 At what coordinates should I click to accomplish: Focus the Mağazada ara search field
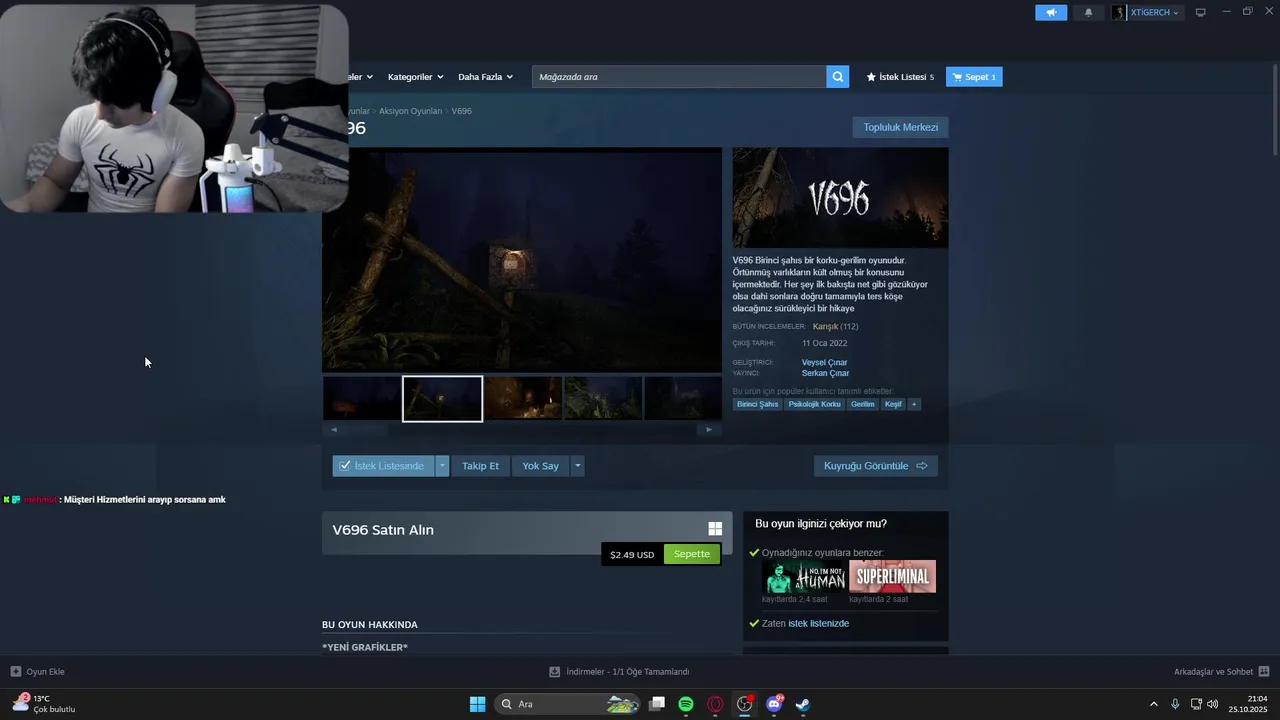pos(679,77)
